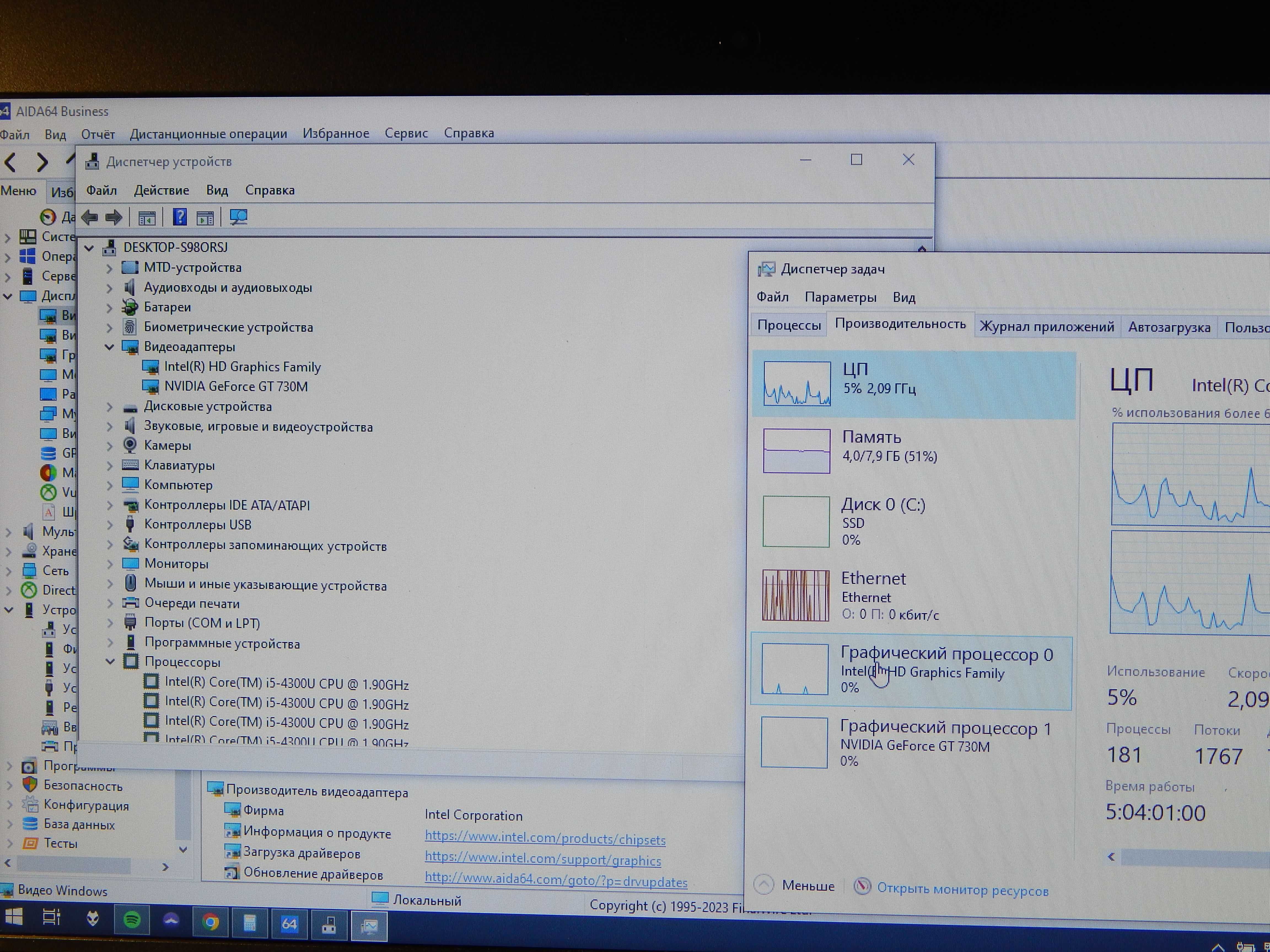Click the AIDA64 taskbar icon labeled 64
The height and width of the screenshot is (952, 1270).
(x=289, y=924)
